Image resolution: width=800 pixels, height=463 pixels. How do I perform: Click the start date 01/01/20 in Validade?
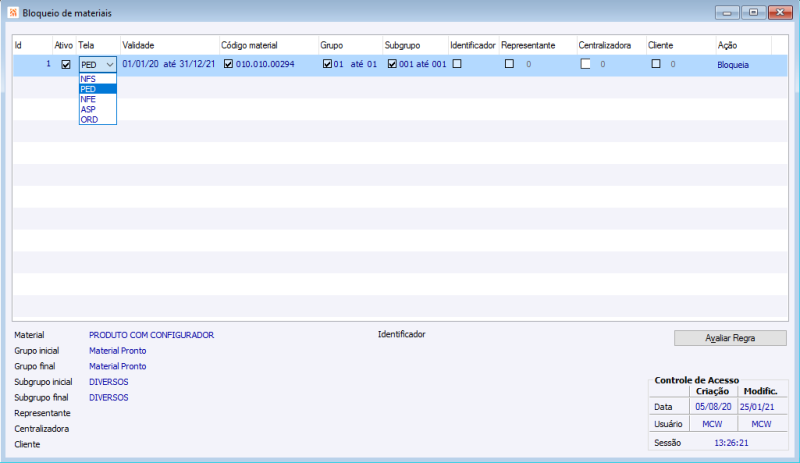(x=140, y=64)
